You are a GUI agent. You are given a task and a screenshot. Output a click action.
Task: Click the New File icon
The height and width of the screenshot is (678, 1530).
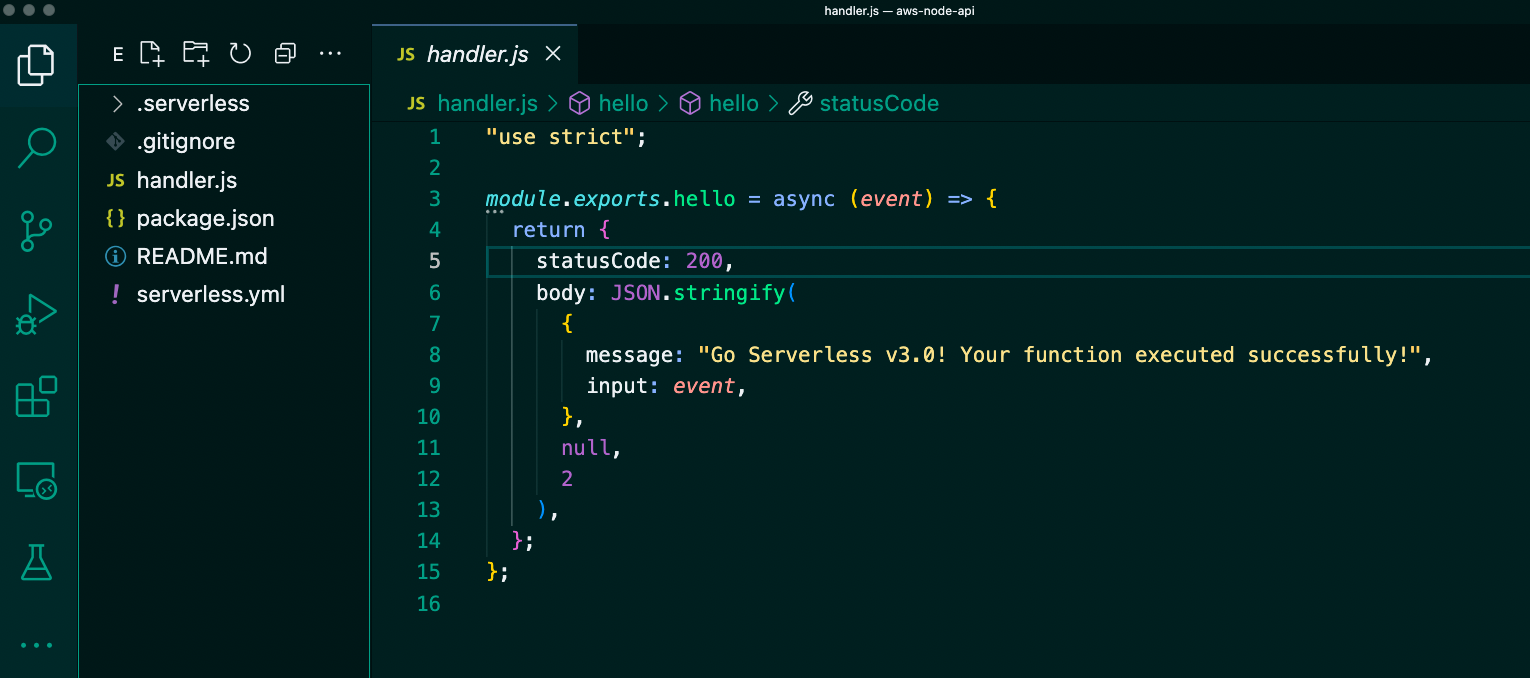click(x=152, y=54)
